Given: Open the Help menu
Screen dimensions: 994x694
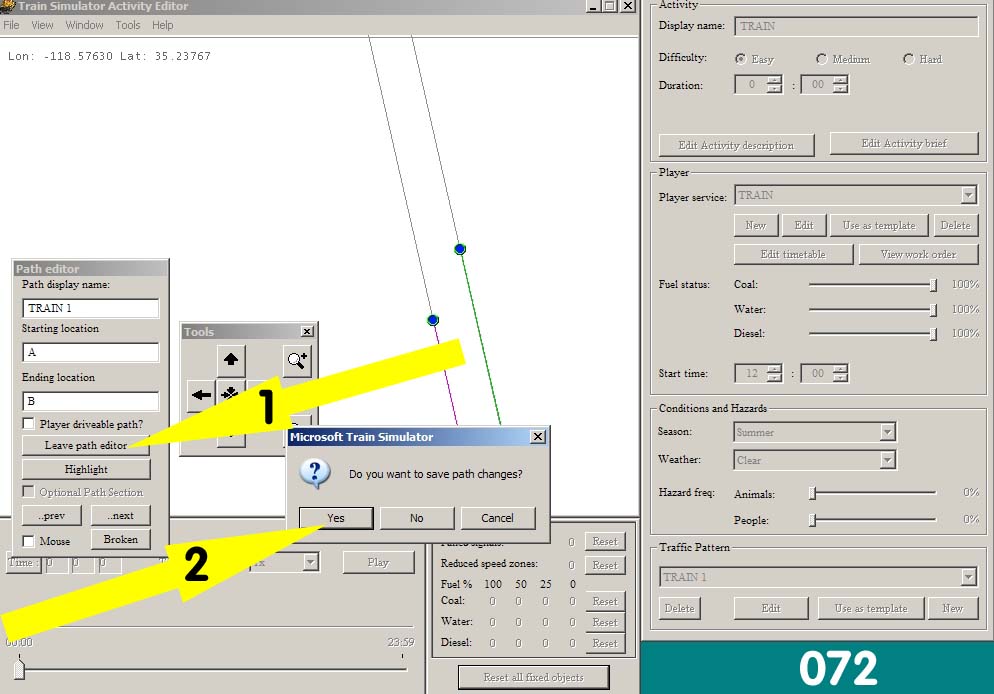Looking at the screenshot, I should [162, 25].
